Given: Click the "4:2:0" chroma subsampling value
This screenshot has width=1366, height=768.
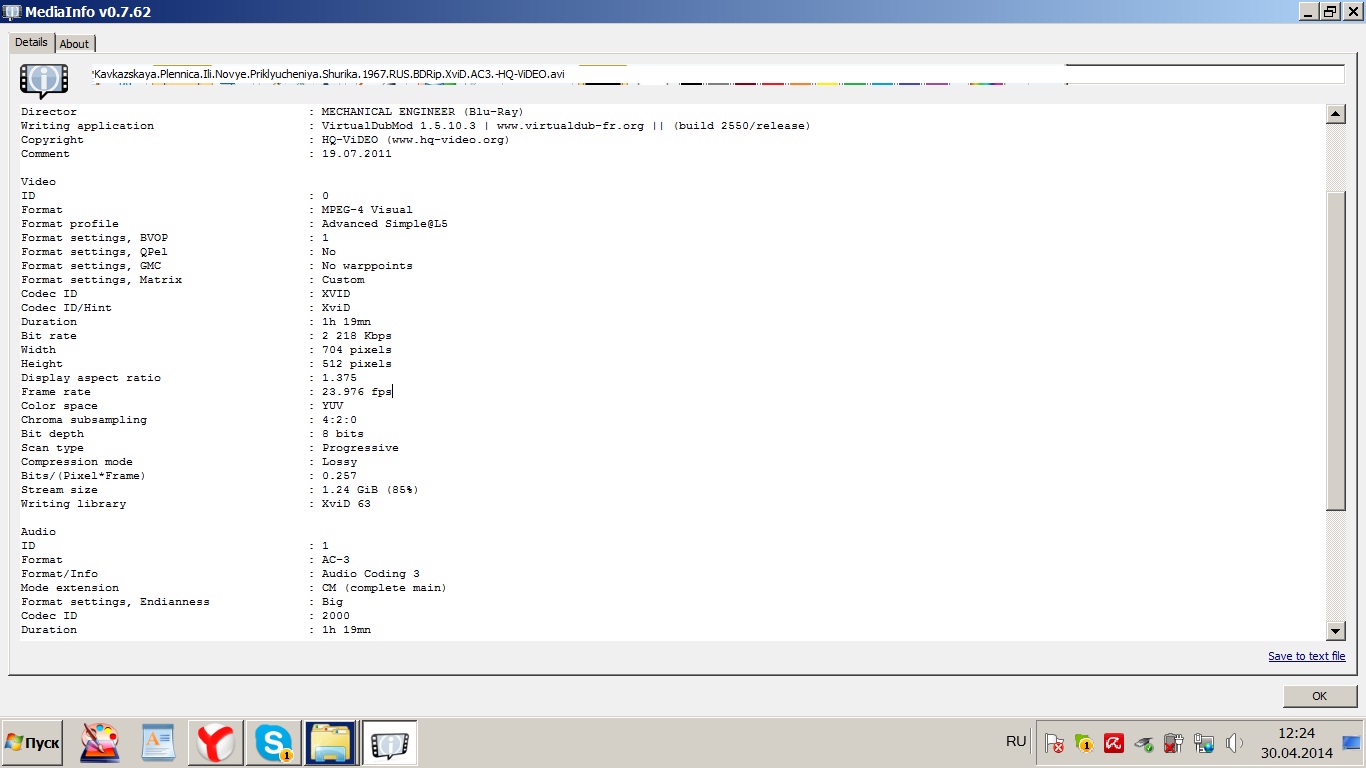Looking at the screenshot, I should point(339,420).
